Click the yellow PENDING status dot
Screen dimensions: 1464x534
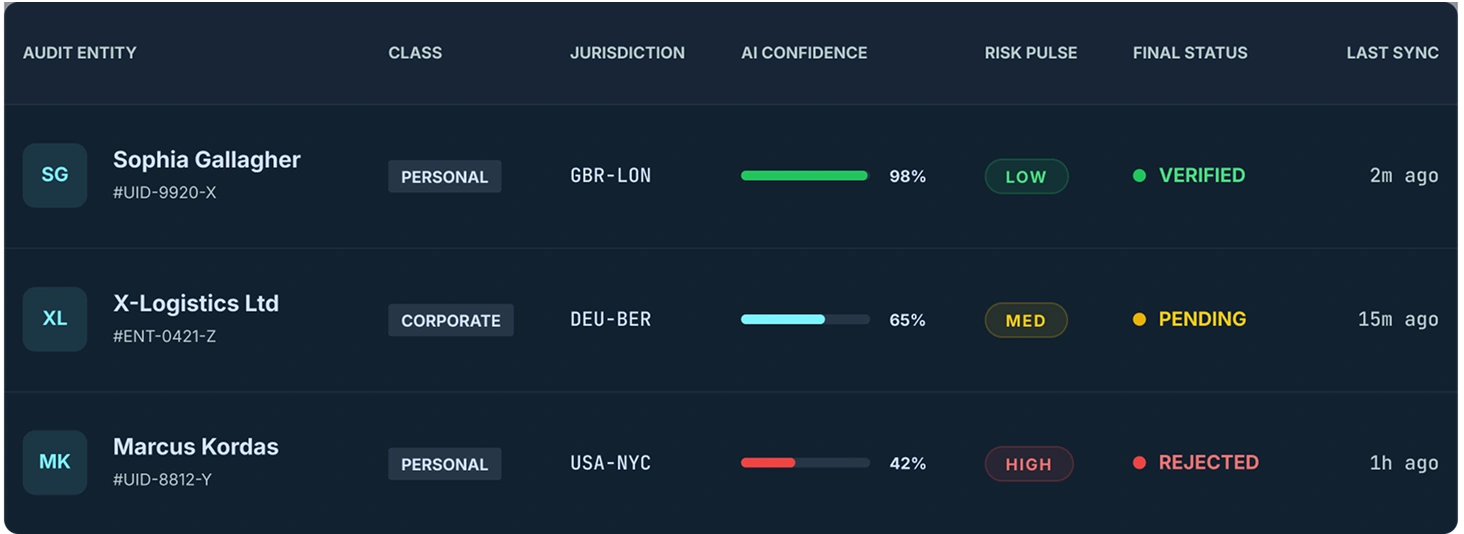click(1139, 320)
